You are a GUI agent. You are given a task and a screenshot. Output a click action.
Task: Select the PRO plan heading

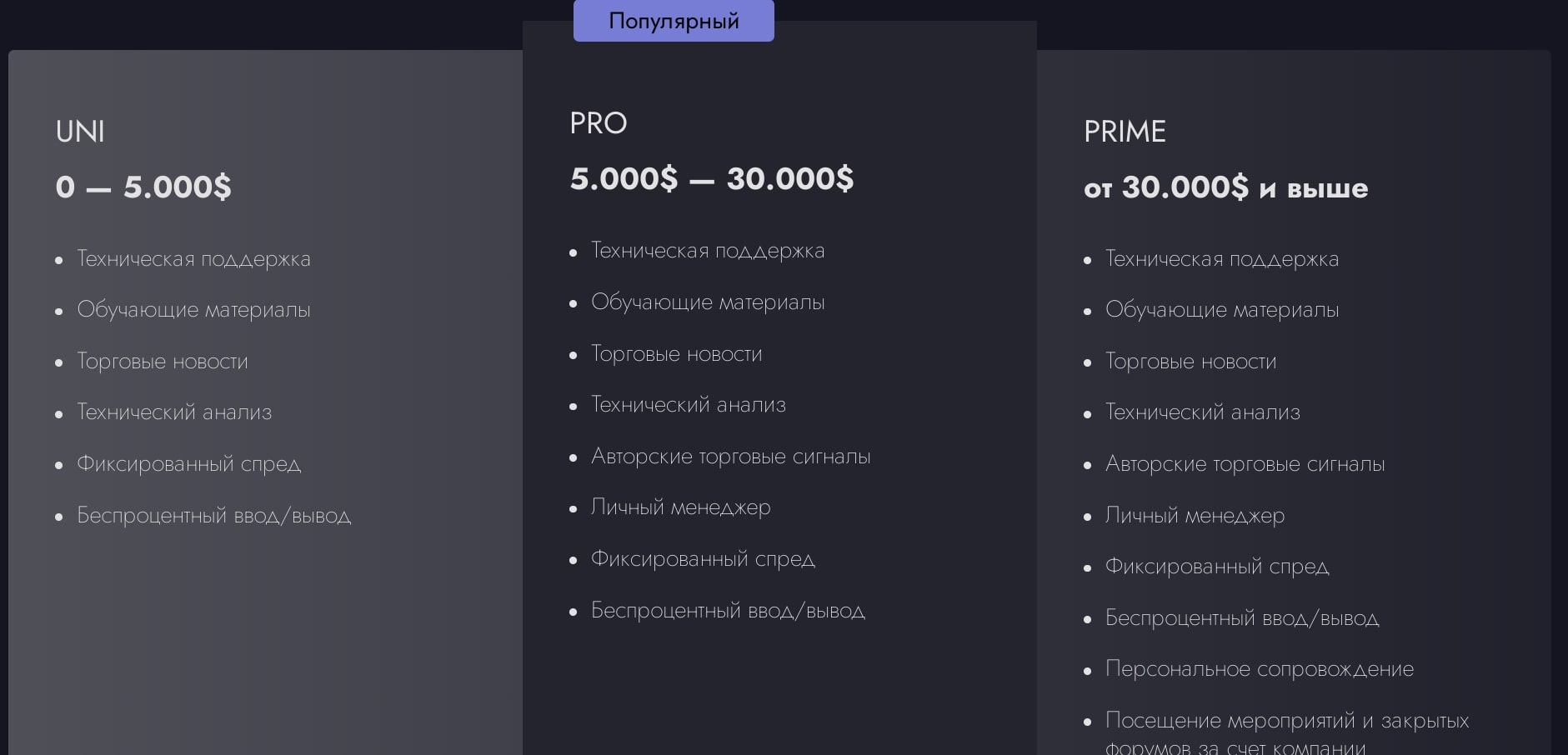click(599, 123)
